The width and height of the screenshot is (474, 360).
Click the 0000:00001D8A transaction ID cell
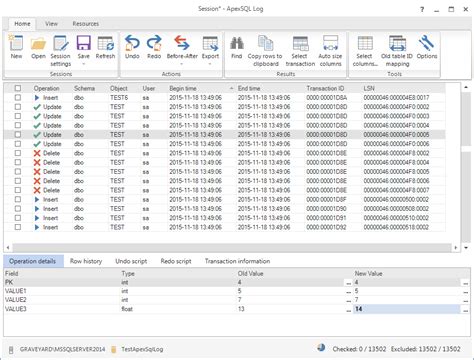[x=327, y=98]
